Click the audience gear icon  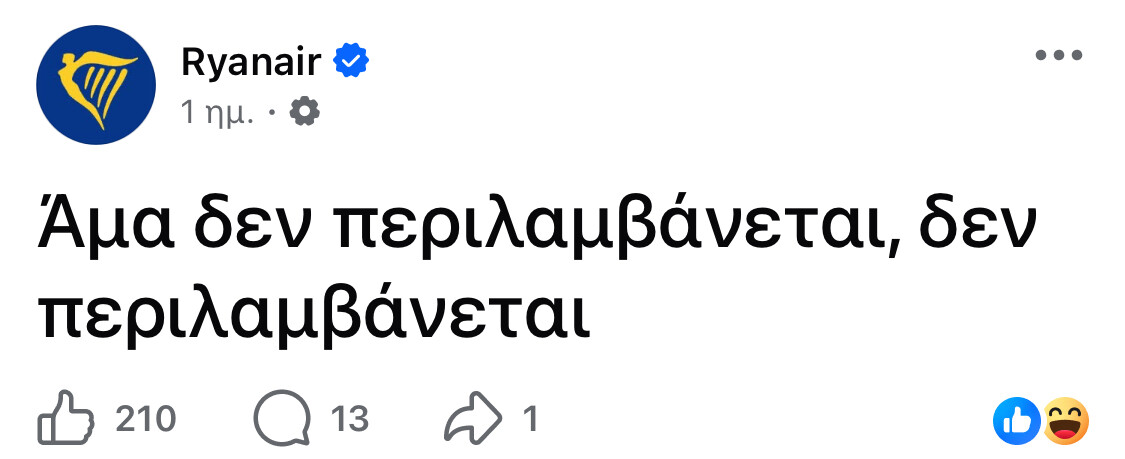[304, 113]
